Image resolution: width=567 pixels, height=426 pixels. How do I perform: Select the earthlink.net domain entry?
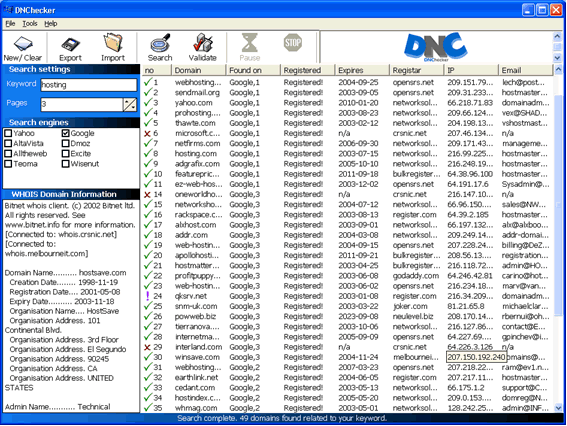coord(196,378)
